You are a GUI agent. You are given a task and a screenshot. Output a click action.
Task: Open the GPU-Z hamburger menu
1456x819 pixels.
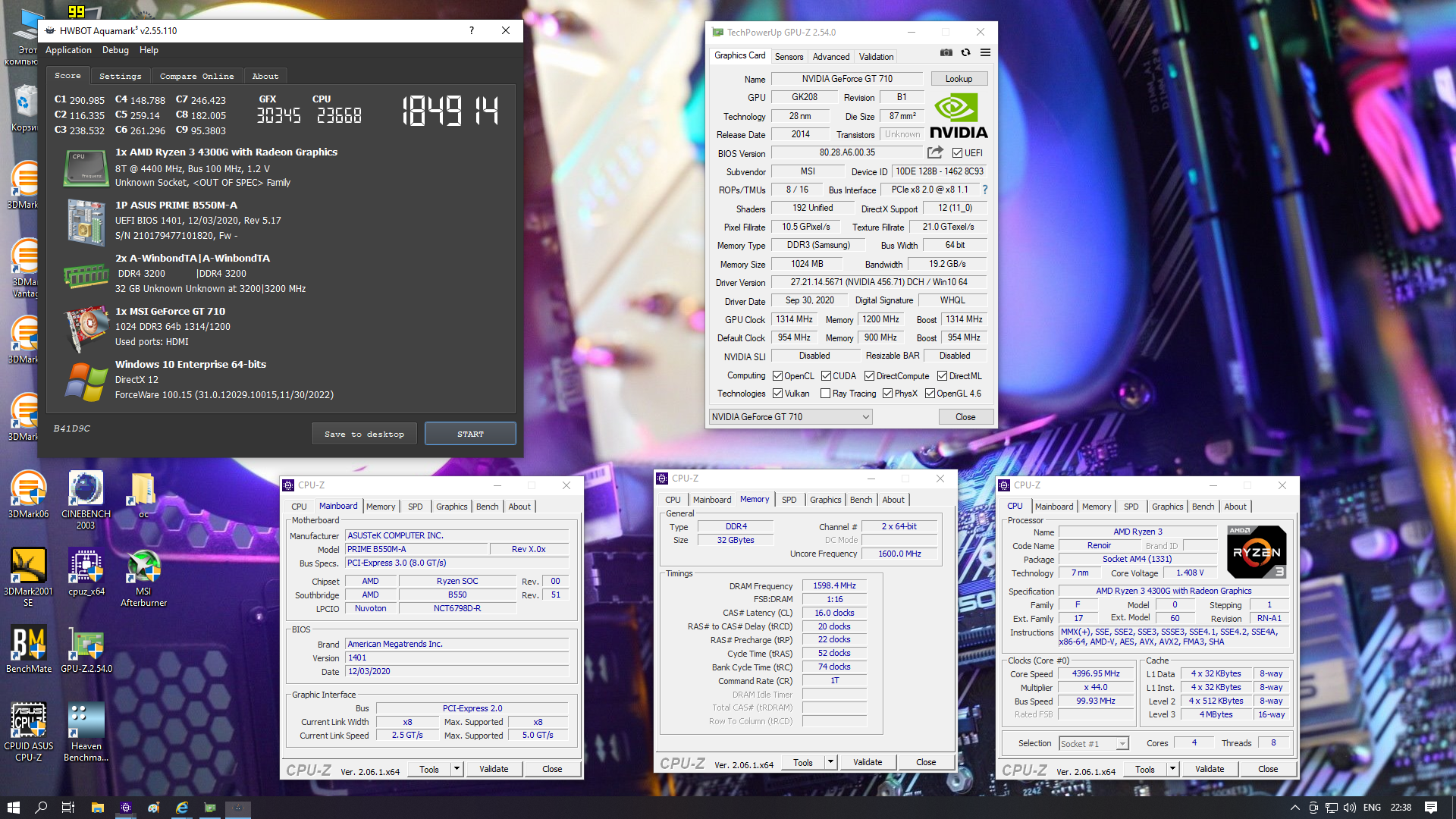985,53
